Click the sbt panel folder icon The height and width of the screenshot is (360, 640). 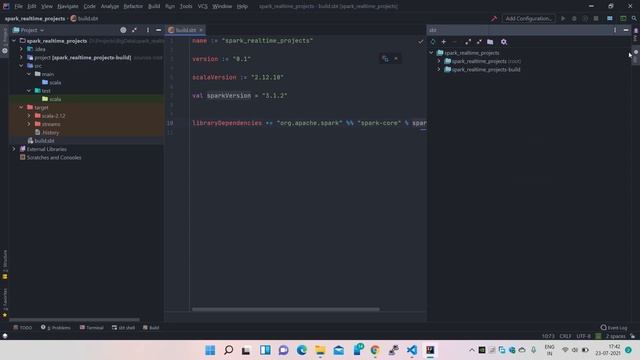(490, 42)
